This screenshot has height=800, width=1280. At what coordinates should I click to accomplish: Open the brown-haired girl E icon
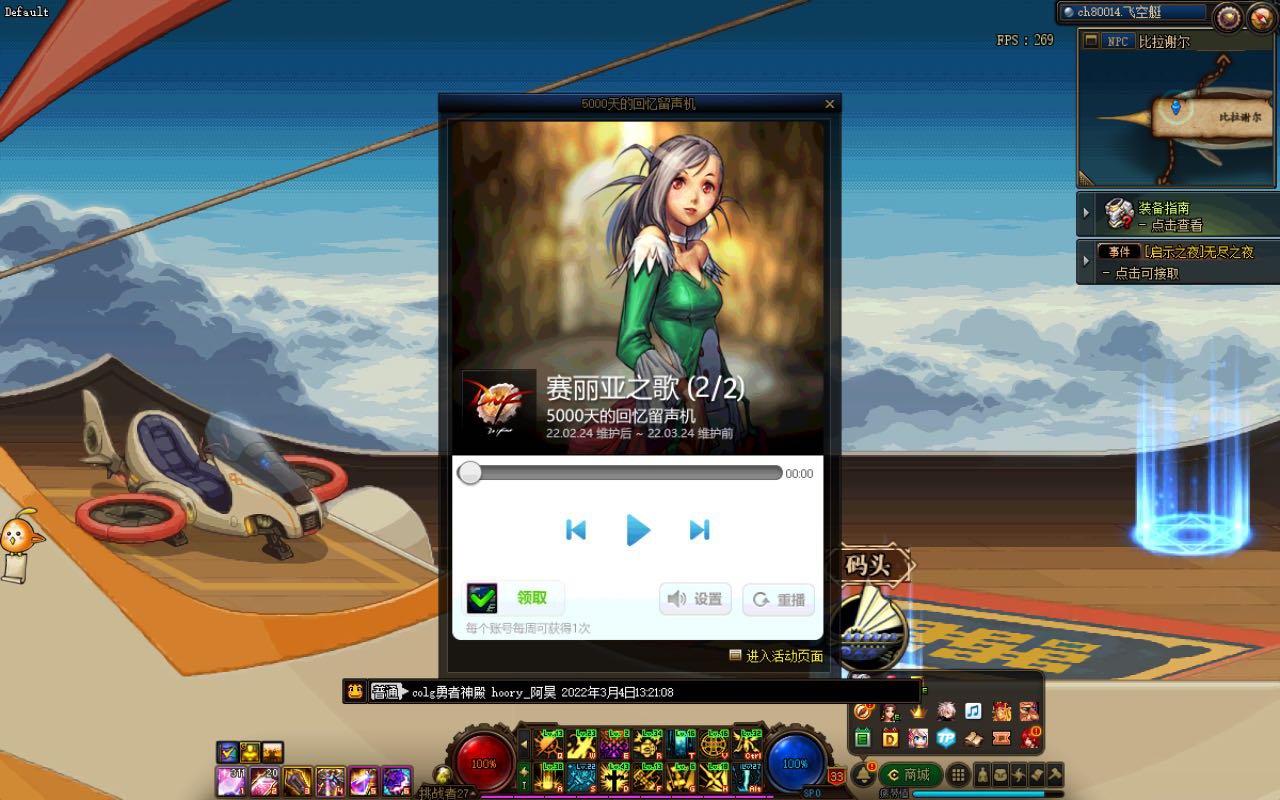click(890, 712)
